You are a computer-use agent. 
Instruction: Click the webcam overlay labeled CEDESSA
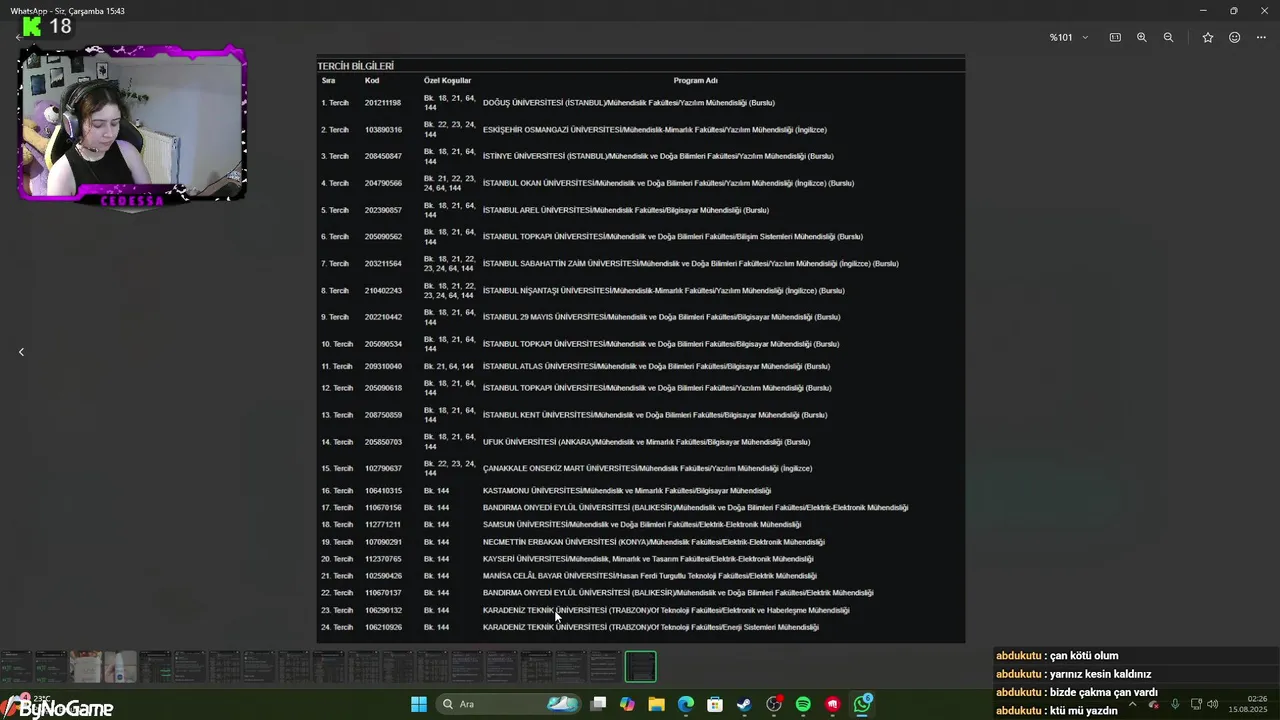point(132,125)
